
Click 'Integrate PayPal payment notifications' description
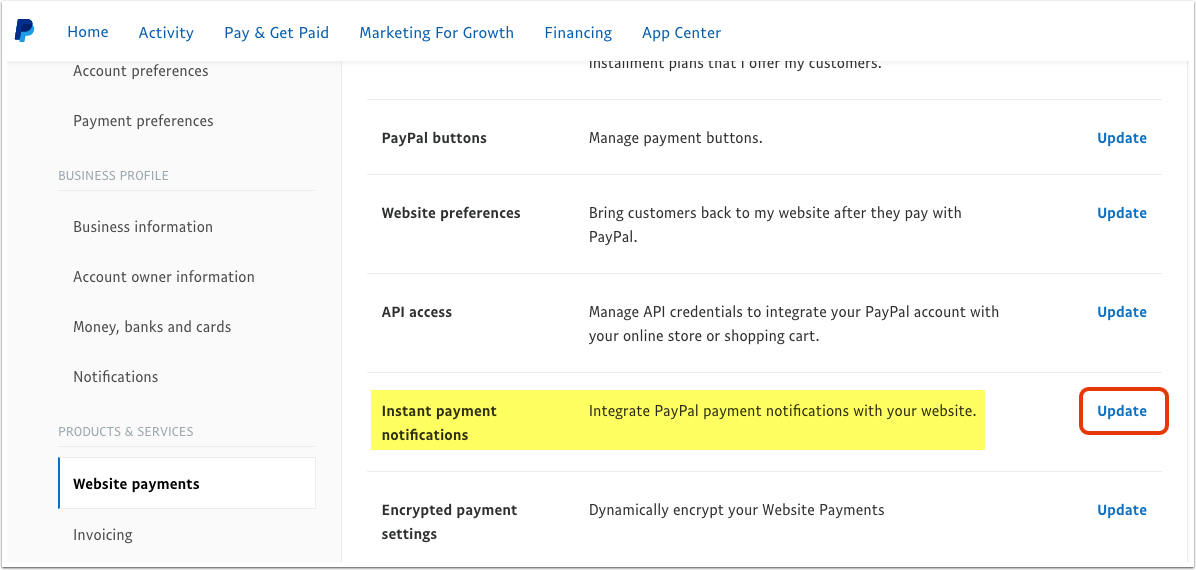pos(783,411)
